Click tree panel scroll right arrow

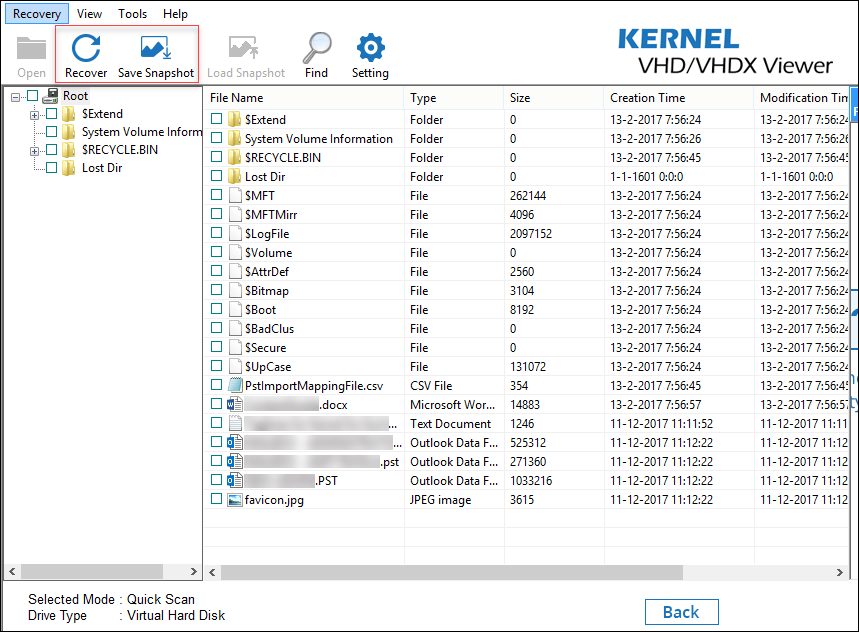(x=193, y=571)
